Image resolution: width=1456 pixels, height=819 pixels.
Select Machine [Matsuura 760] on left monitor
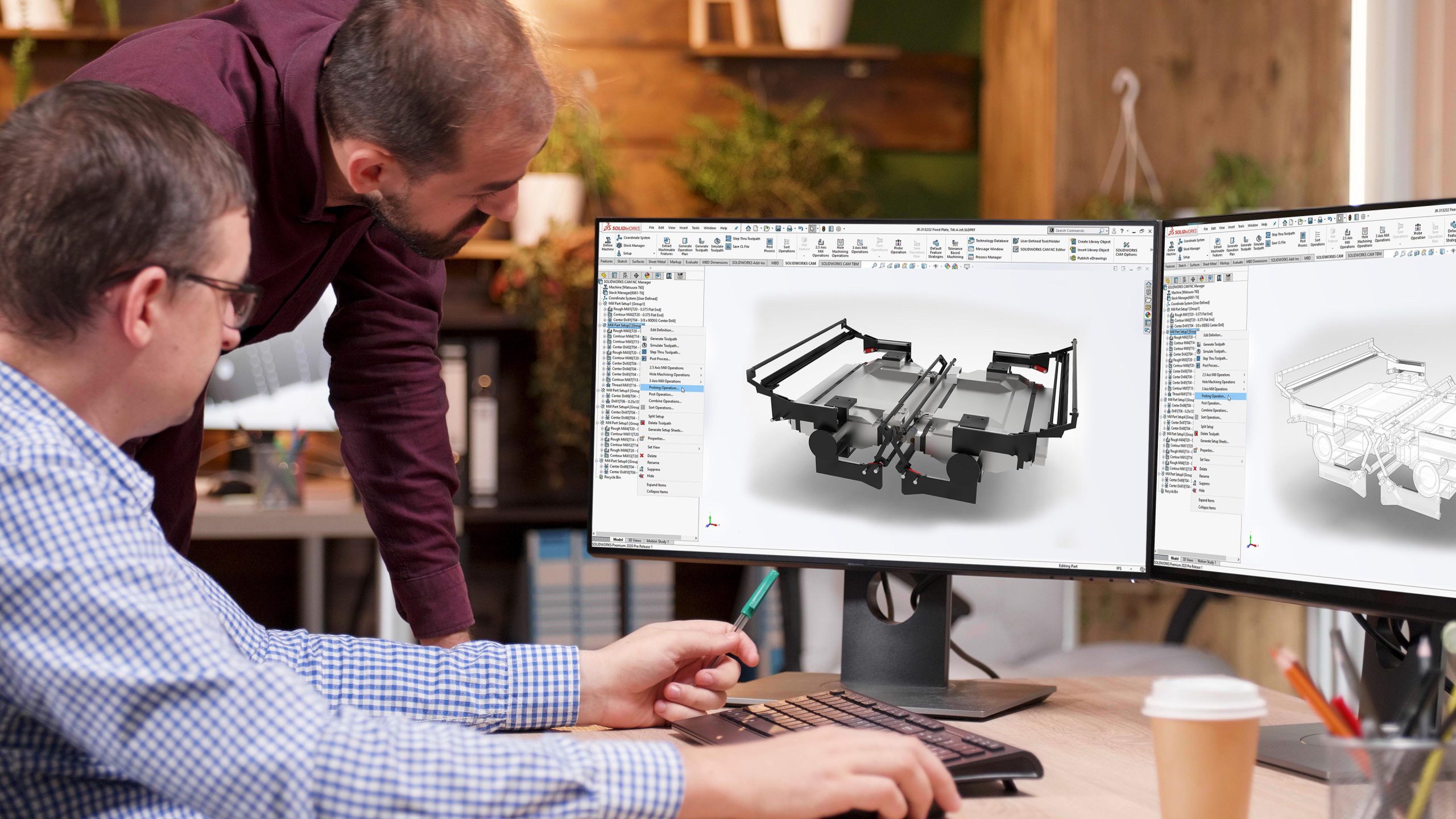(x=624, y=287)
